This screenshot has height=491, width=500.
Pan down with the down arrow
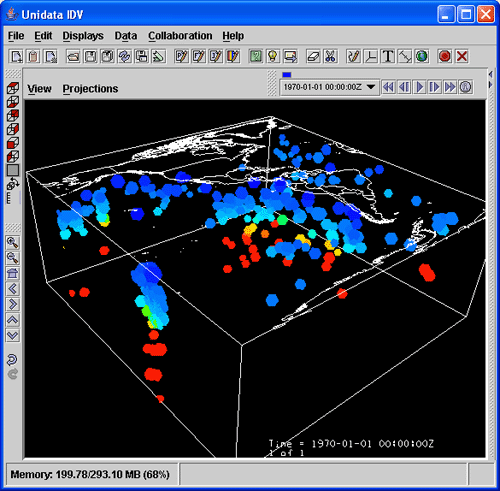coord(13,335)
